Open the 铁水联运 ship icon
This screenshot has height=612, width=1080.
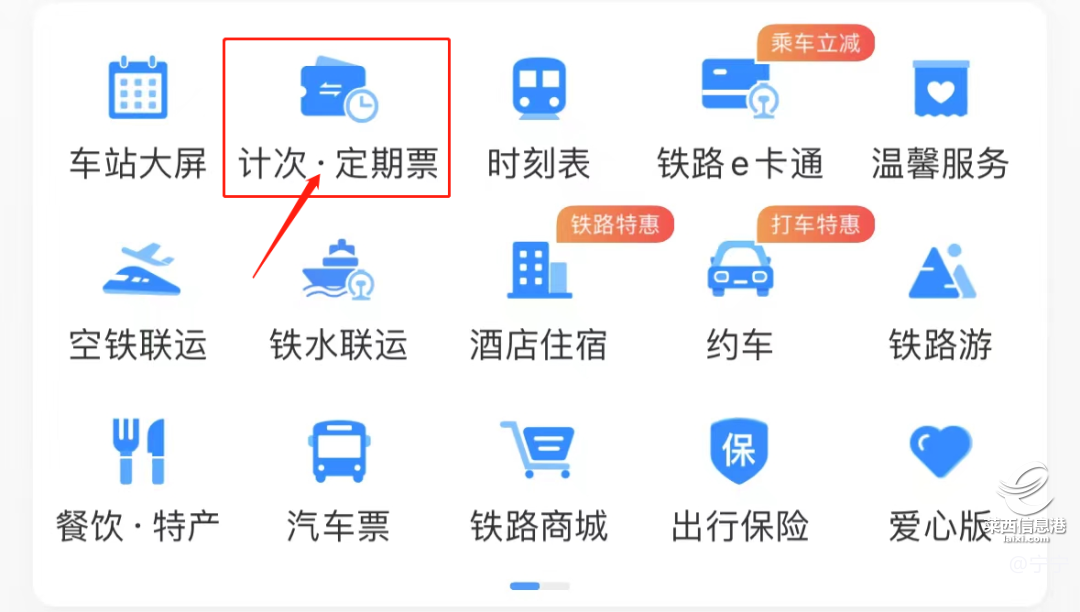pos(338,270)
